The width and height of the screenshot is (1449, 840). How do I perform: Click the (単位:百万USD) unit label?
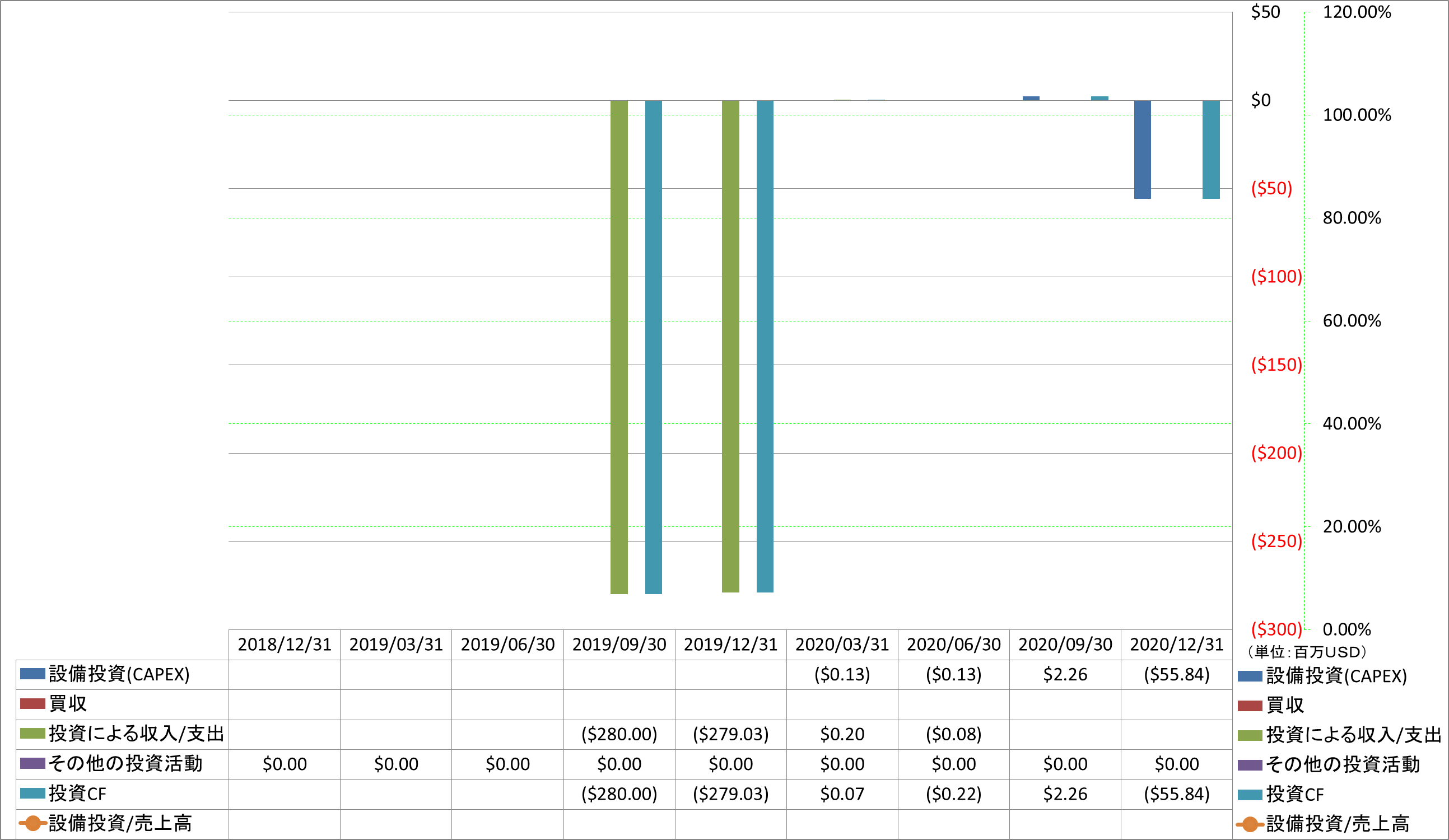(x=1307, y=652)
